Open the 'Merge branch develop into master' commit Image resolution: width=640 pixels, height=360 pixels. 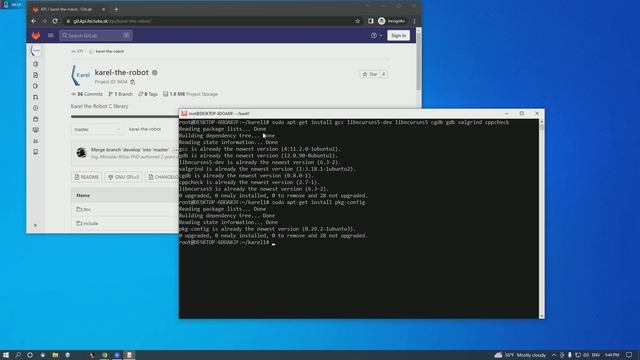point(129,150)
